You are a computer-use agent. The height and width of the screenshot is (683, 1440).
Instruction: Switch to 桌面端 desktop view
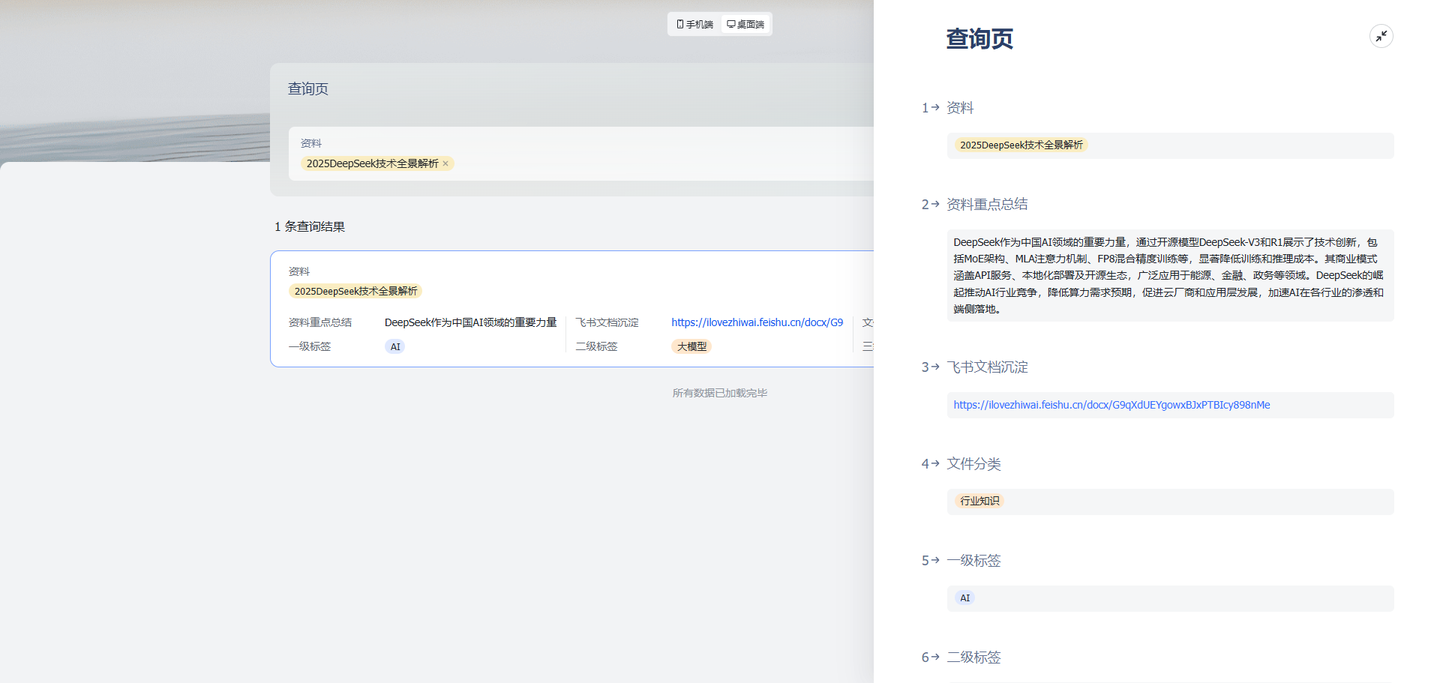(745, 24)
